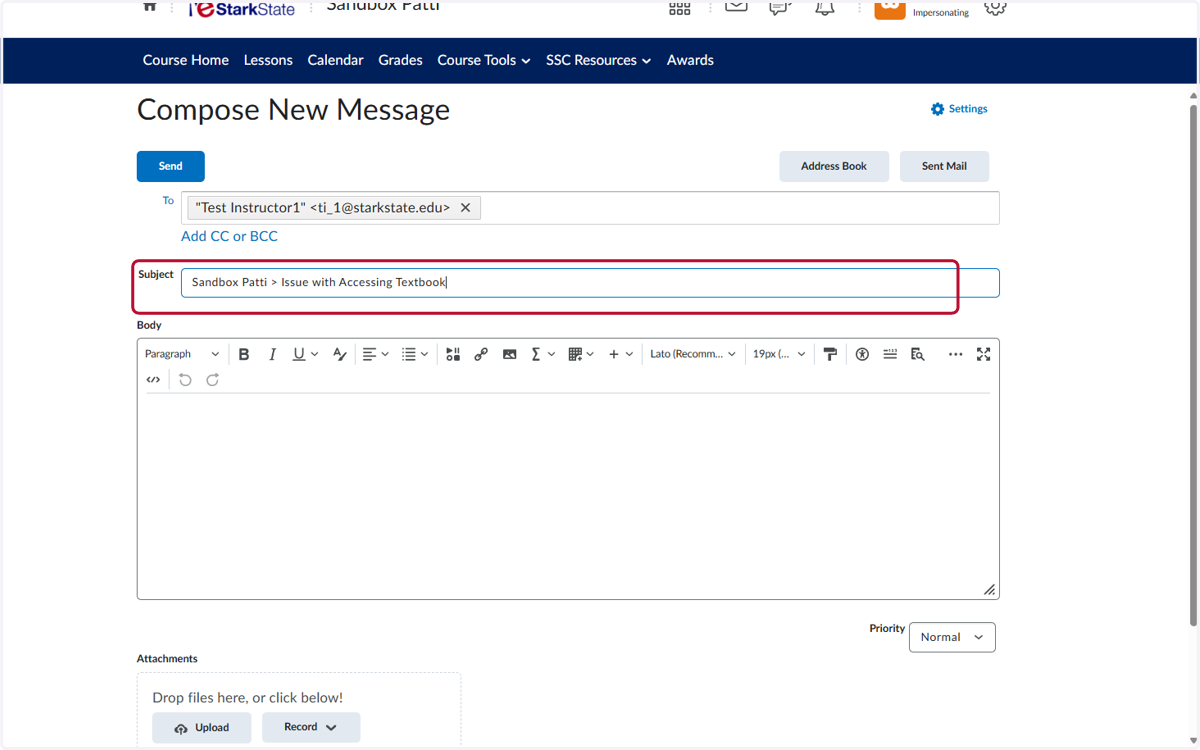1200x750 pixels.
Task: Open the Awards nav item
Action: [x=690, y=60]
